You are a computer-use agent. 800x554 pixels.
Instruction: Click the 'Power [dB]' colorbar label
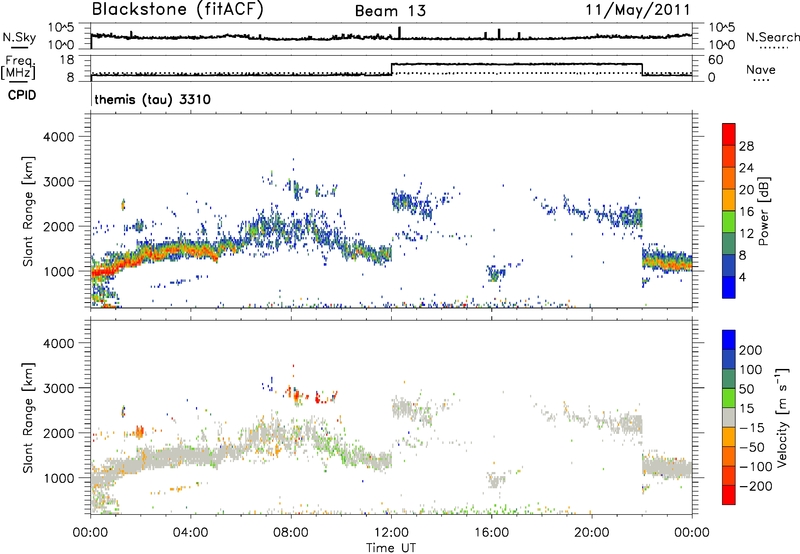(x=763, y=211)
